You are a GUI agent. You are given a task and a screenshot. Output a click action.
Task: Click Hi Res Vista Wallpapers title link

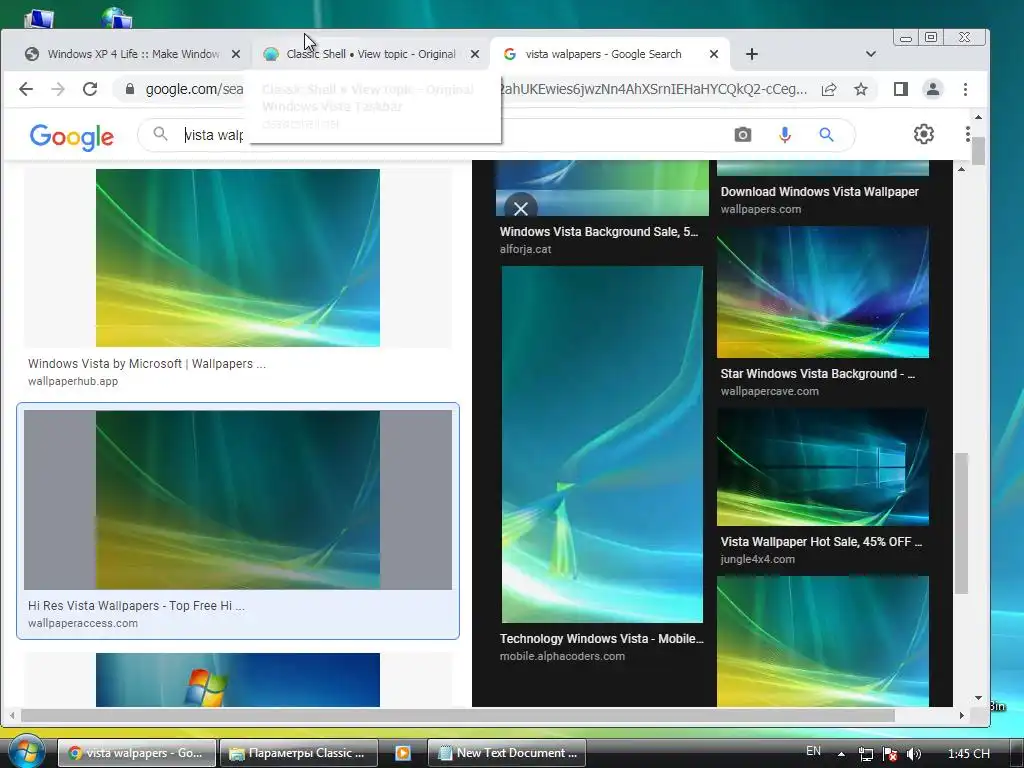[x=136, y=605]
